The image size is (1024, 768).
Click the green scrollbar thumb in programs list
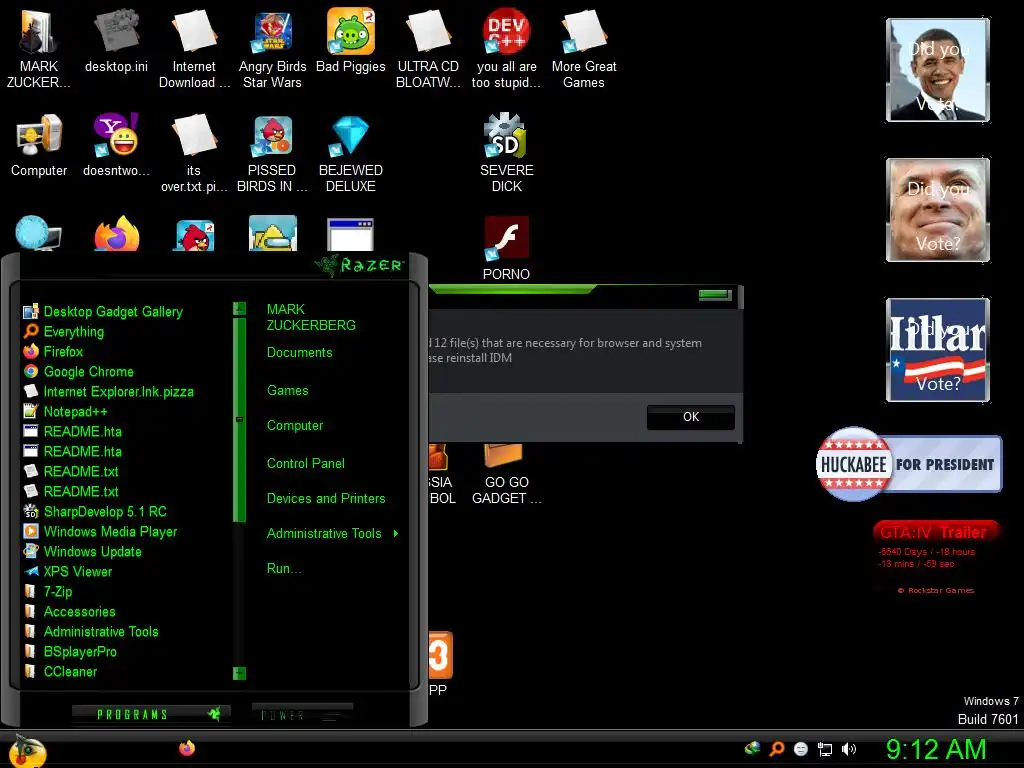tap(240, 419)
